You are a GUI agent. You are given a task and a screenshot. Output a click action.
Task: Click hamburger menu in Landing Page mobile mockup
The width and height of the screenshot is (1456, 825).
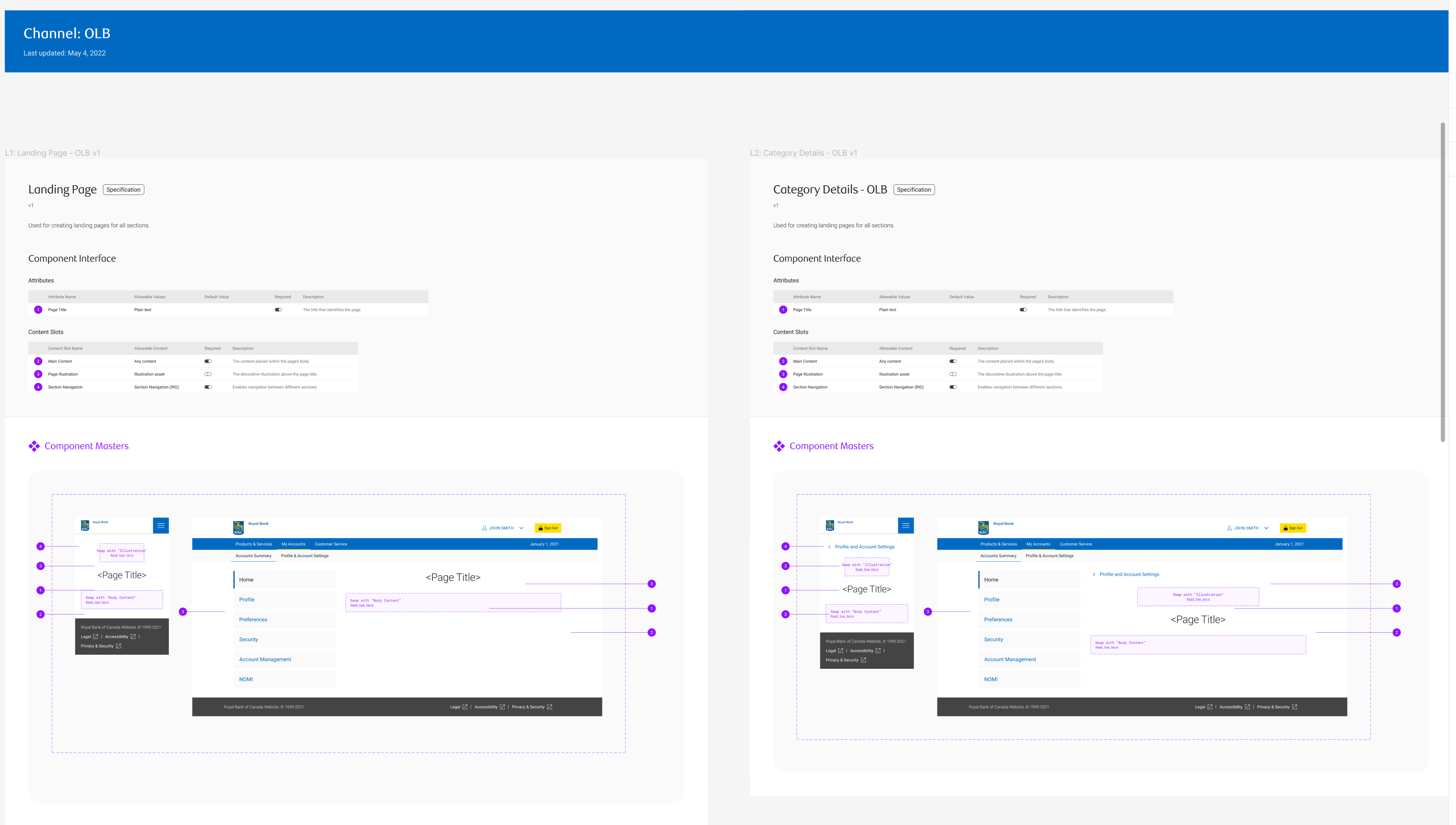161,525
